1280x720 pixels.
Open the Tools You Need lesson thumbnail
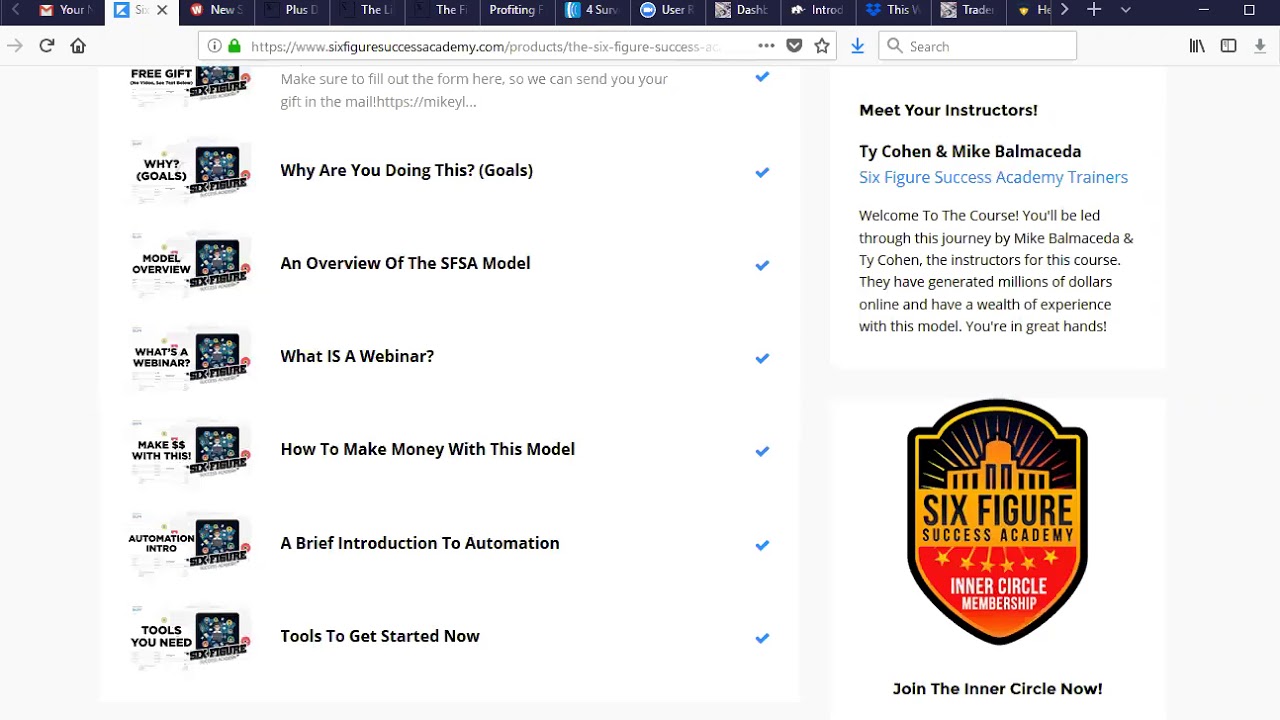click(x=189, y=636)
